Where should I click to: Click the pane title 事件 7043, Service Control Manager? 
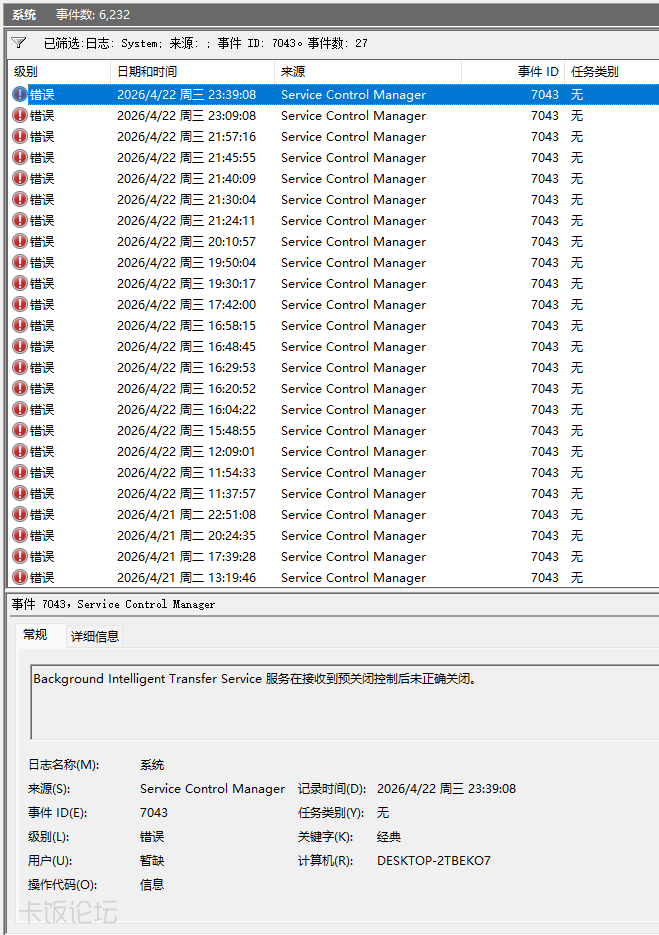[x=113, y=604]
